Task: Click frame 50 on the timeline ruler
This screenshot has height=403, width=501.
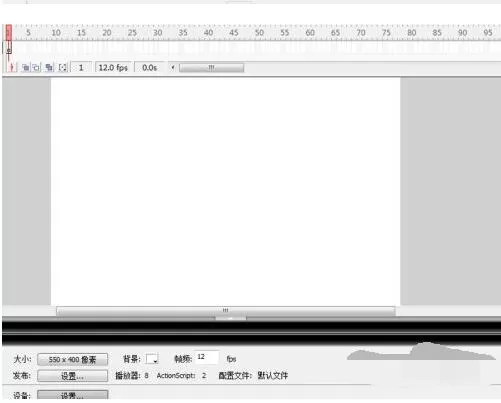Action: (x=259, y=33)
